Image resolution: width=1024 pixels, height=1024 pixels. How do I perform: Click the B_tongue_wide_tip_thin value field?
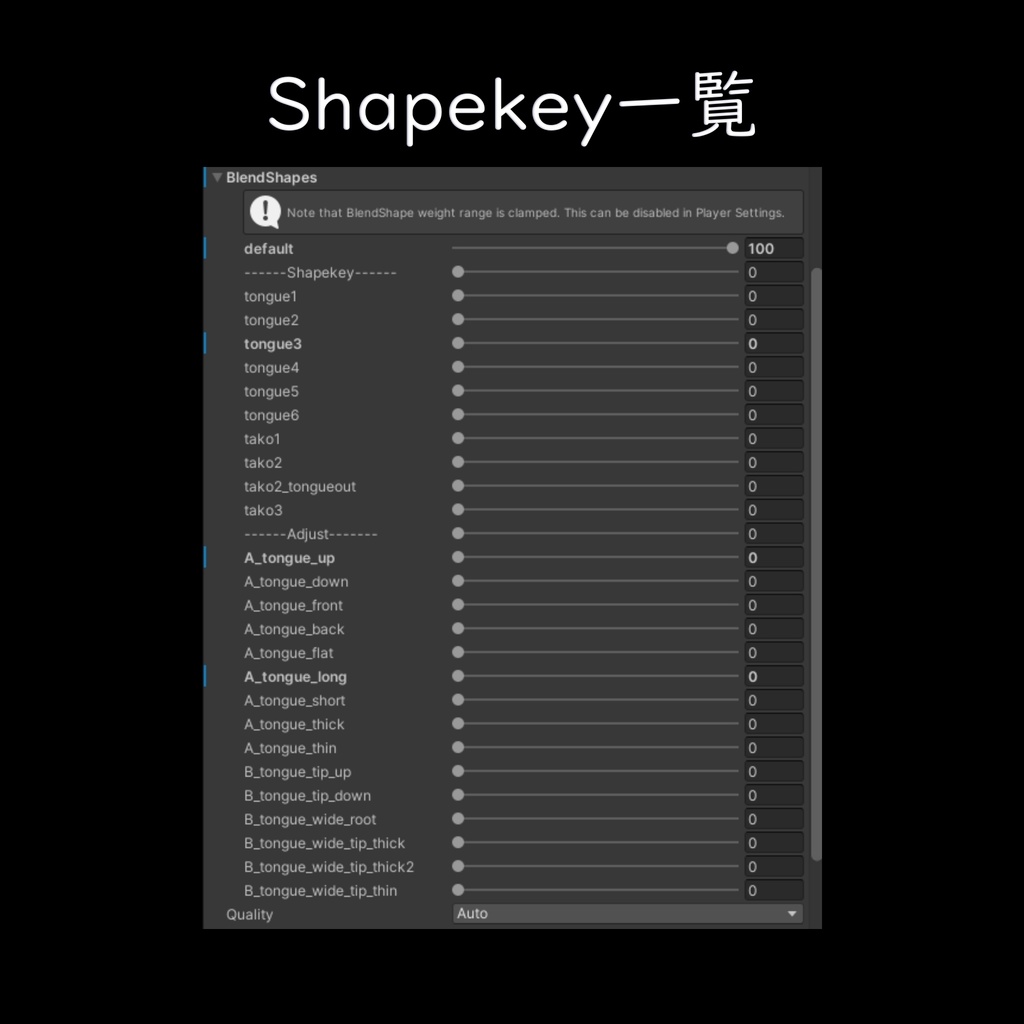(x=774, y=891)
